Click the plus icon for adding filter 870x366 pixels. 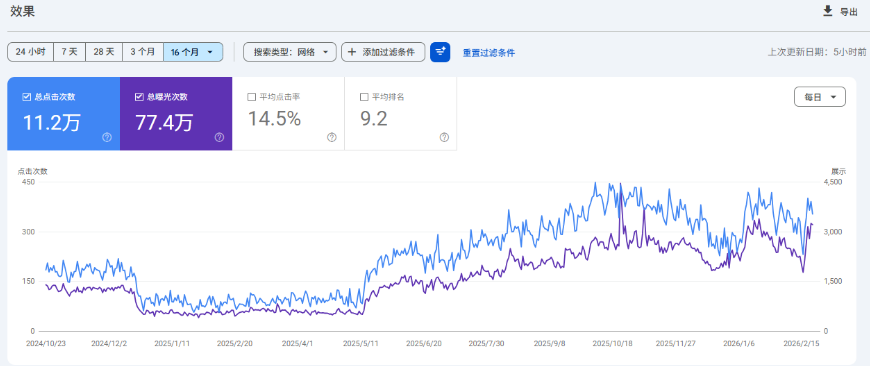click(x=352, y=52)
